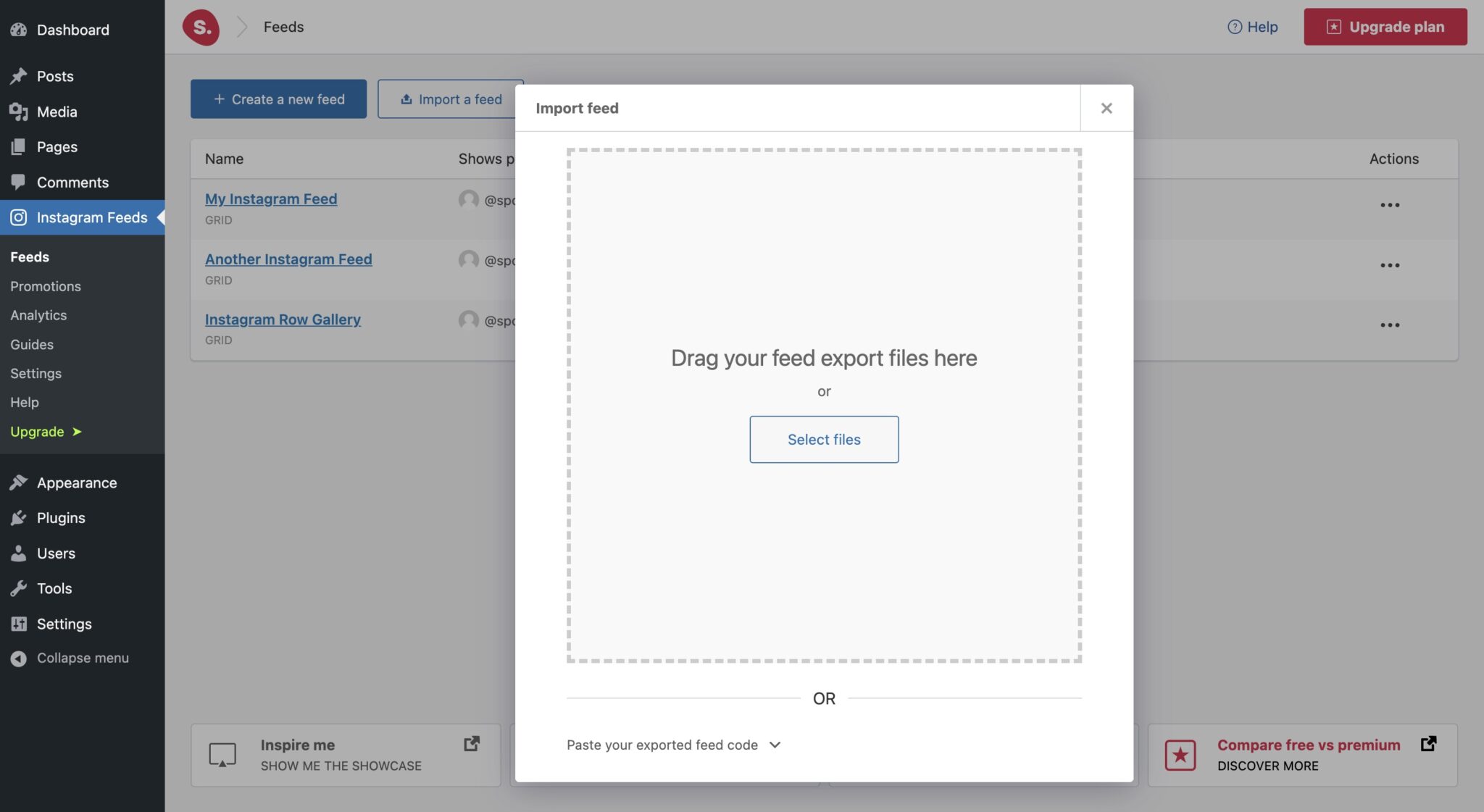The width and height of the screenshot is (1484, 812).
Task: Click avatar in My Instagram Feed row
Action: (x=469, y=199)
